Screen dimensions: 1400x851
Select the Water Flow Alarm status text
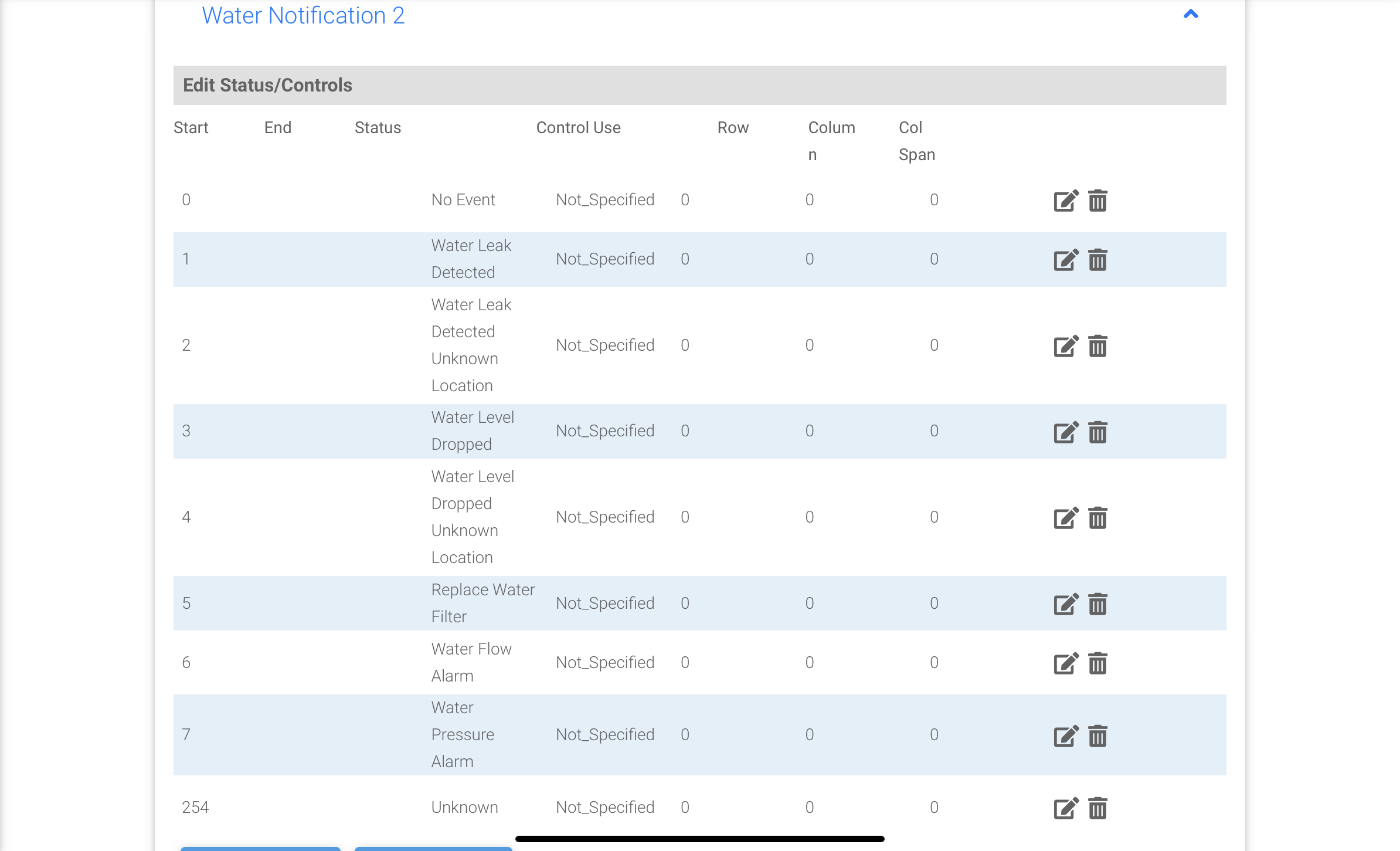click(471, 662)
